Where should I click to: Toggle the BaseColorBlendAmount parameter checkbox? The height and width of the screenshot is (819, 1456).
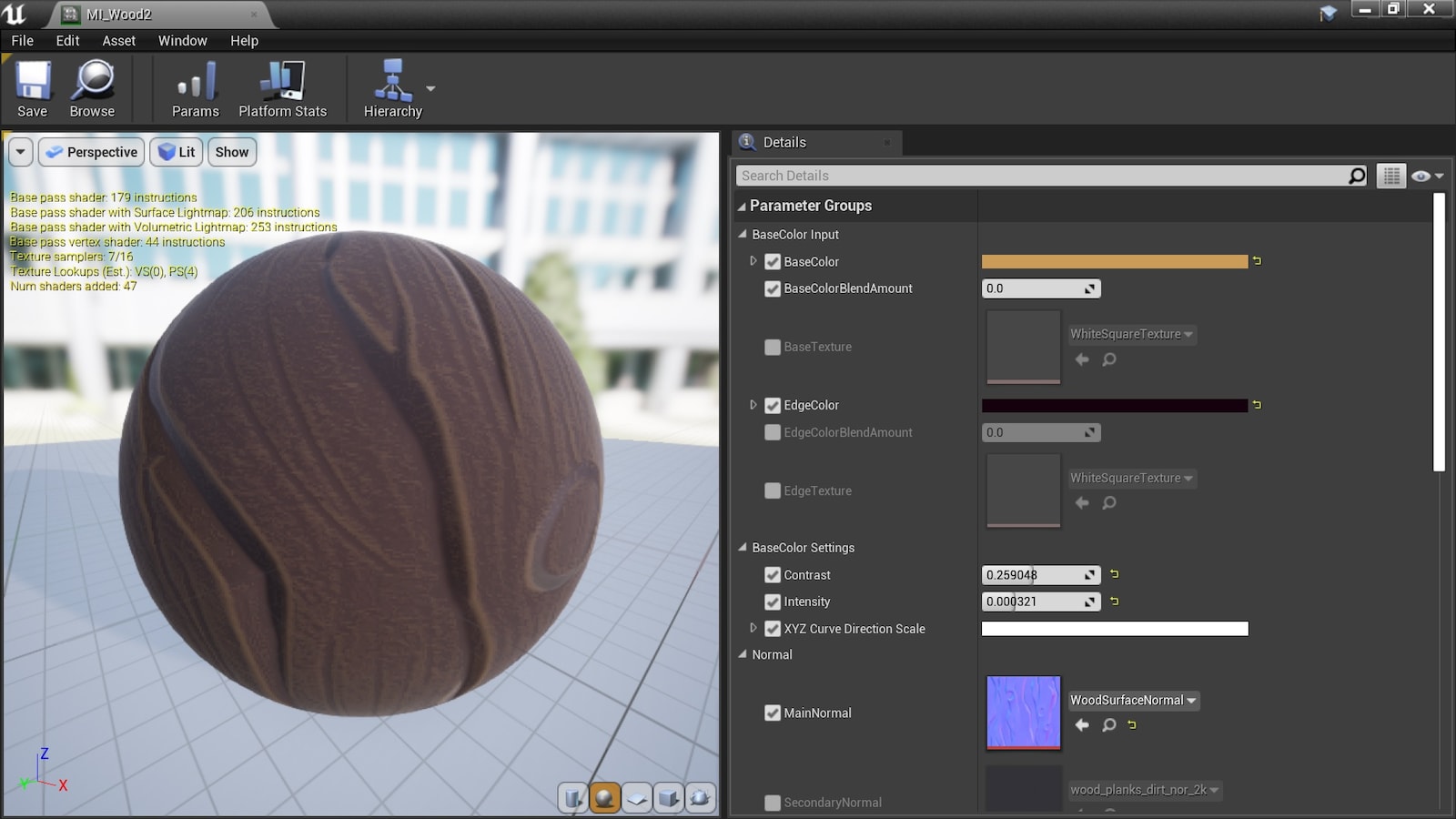pos(773,288)
